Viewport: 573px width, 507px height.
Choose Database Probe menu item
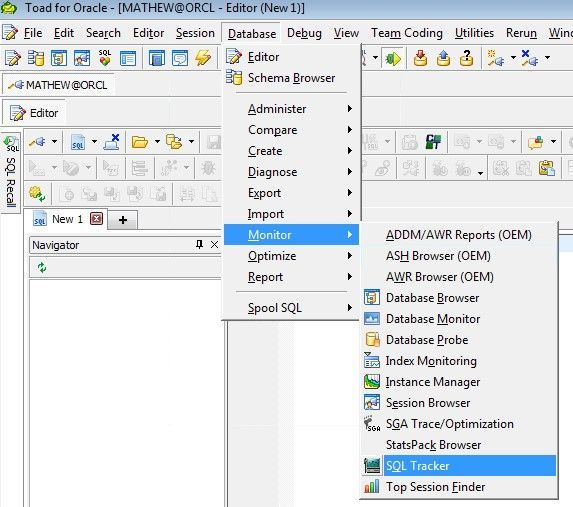tap(460, 340)
